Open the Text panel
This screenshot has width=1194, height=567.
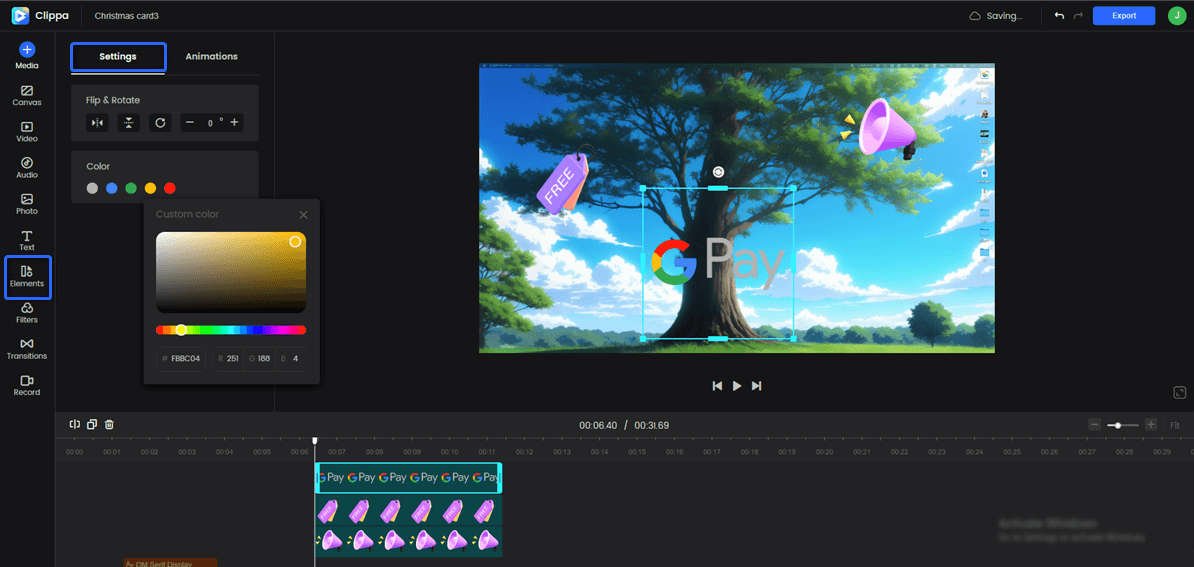click(x=27, y=240)
